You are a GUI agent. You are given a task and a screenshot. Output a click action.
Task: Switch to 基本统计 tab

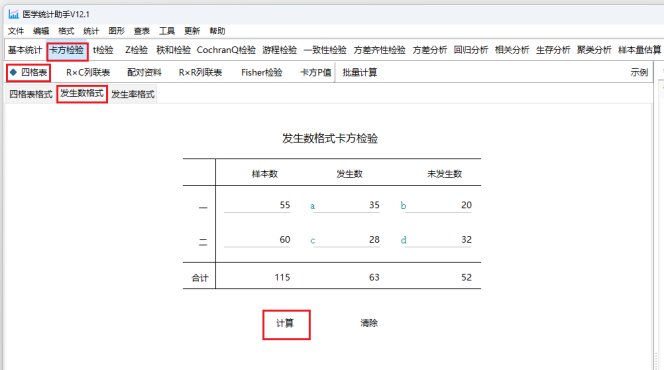coord(25,50)
